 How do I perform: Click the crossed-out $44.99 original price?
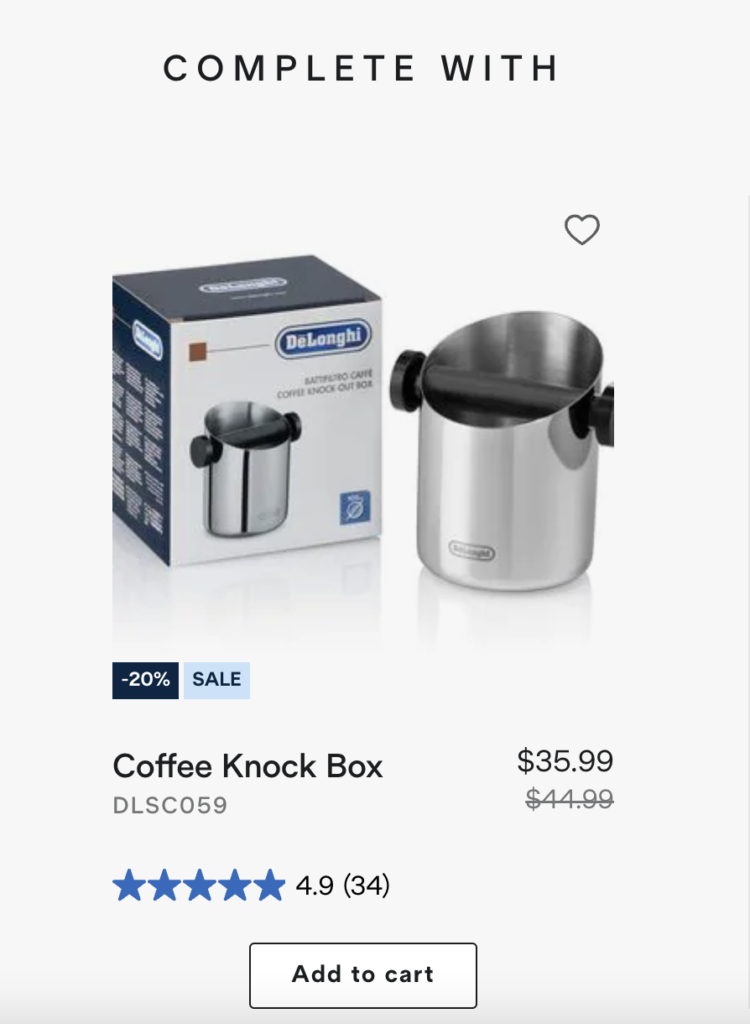[x=570, y=799]
